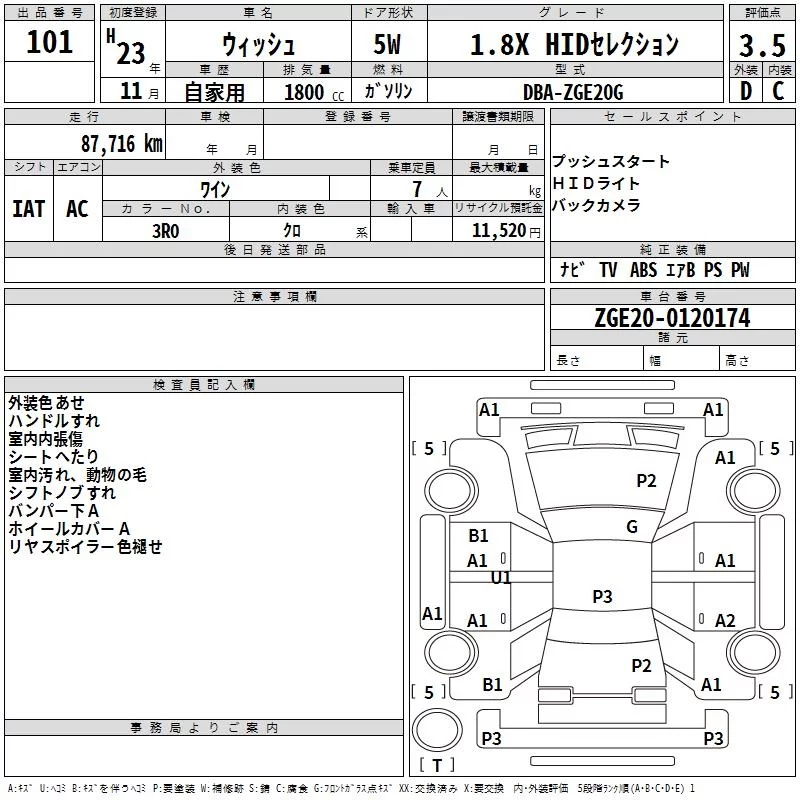Viewport: 800px width, 800px height.
Task: Click the P3 mark on car roof
Action: point(602,596)
